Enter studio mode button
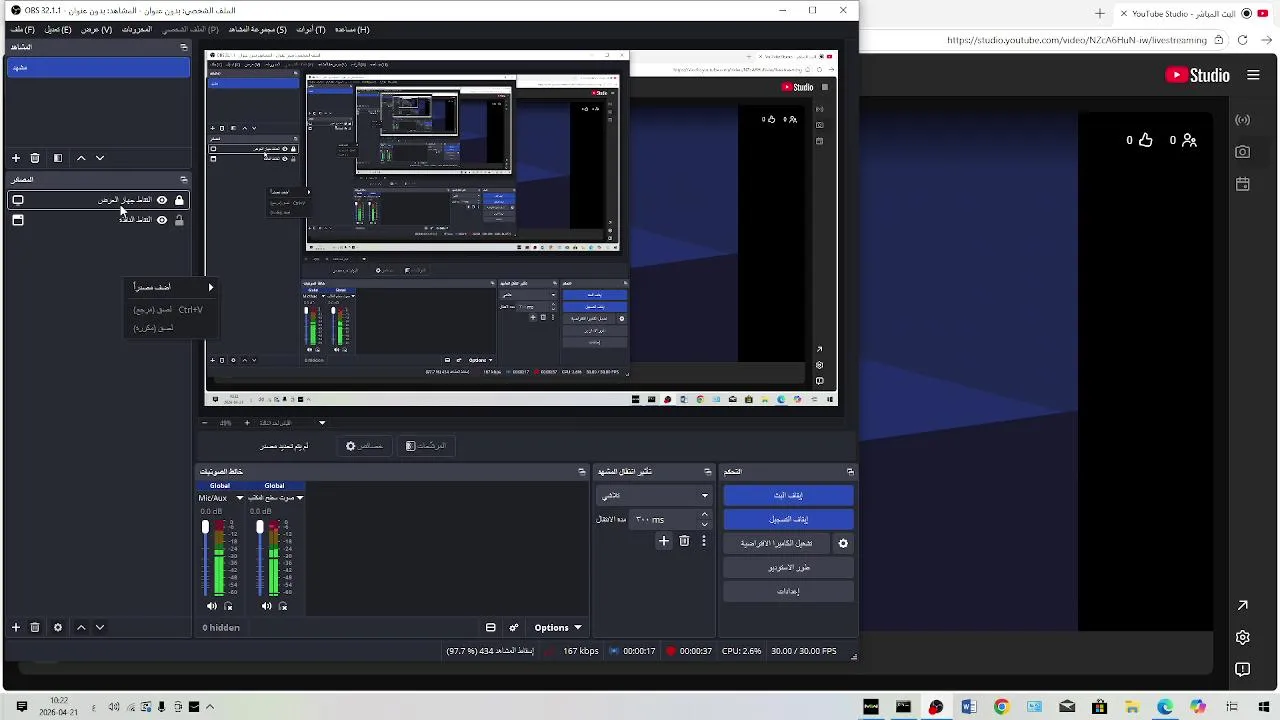The height and width of the screenshot is (720, 1280). (x=788, y=567)
